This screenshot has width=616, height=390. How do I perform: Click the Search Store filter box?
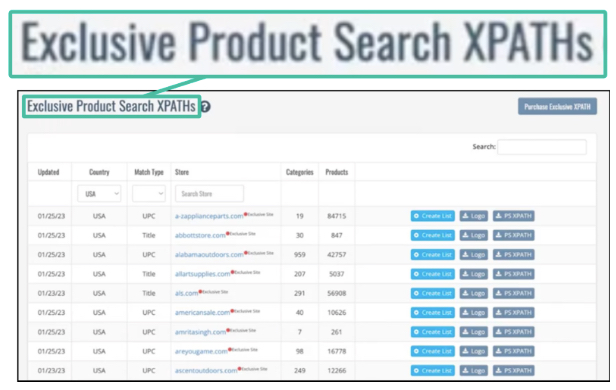[x=209, y=194]
